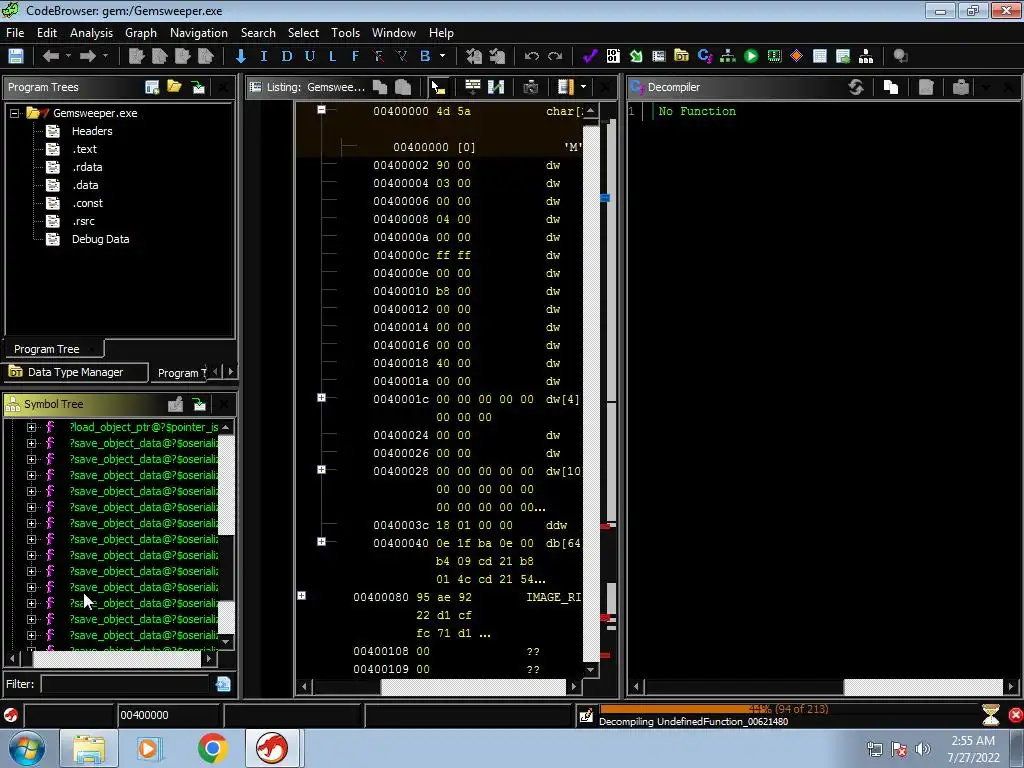This screenshot has height=768, width=1024.
Task: Open back-history dropdown arrow
Action: pyautogui.click(x=69, y=56)
